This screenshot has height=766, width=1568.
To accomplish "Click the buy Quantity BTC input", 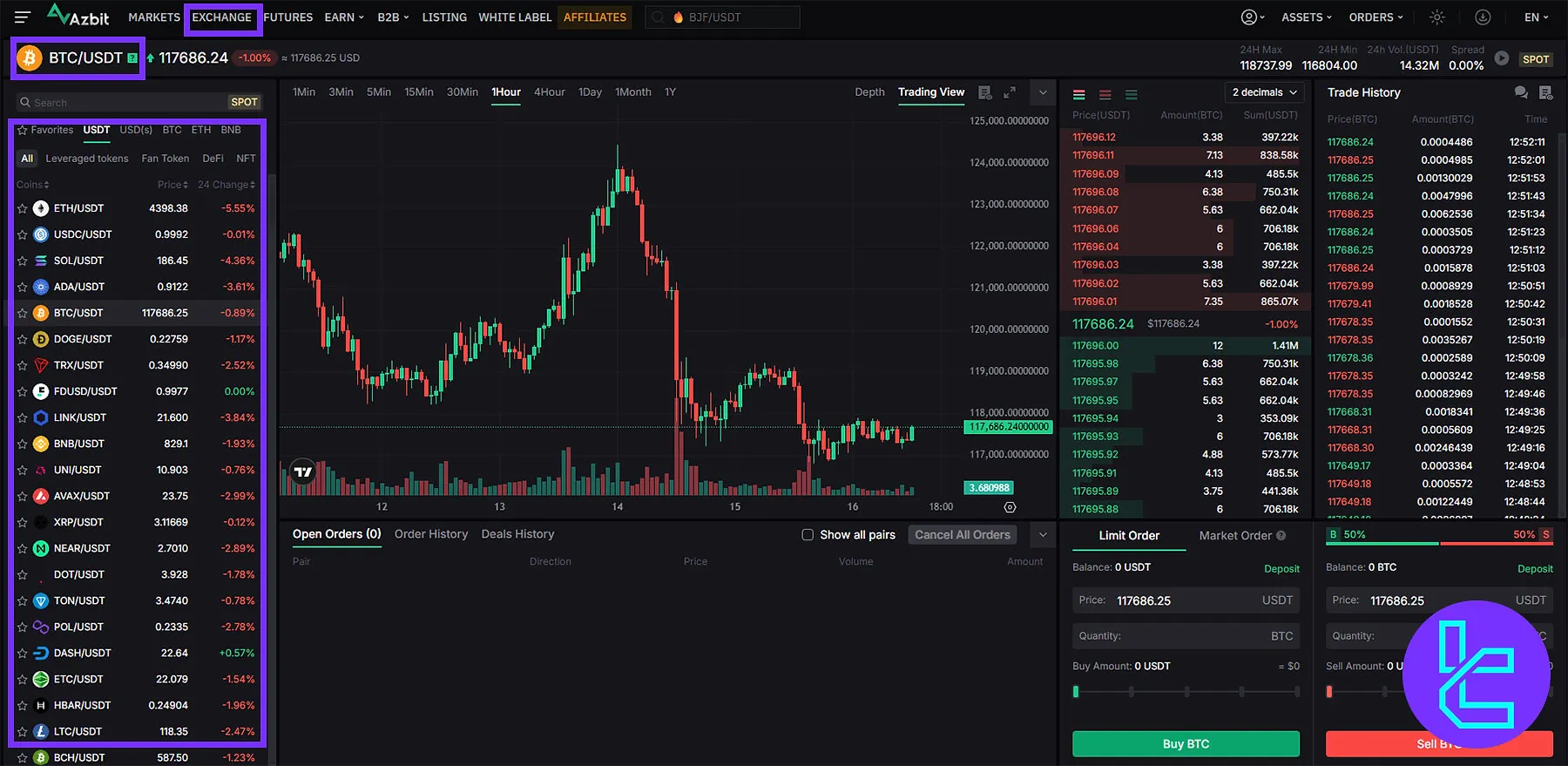I will (1186, 636).
